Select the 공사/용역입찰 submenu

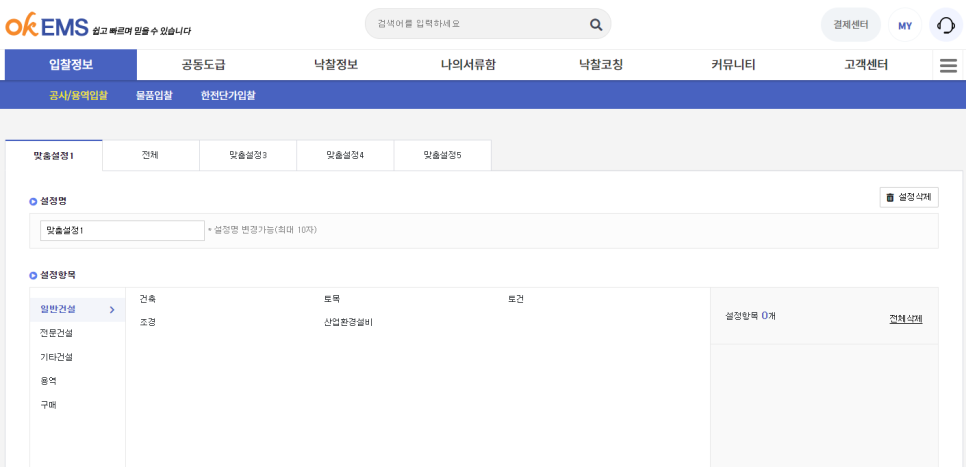pyautogui.click(x=78, y=95)
